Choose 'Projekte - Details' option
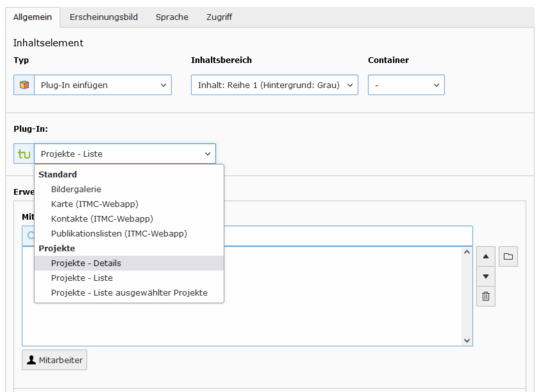Screen dimensions: 541x392 coord(129,263)
